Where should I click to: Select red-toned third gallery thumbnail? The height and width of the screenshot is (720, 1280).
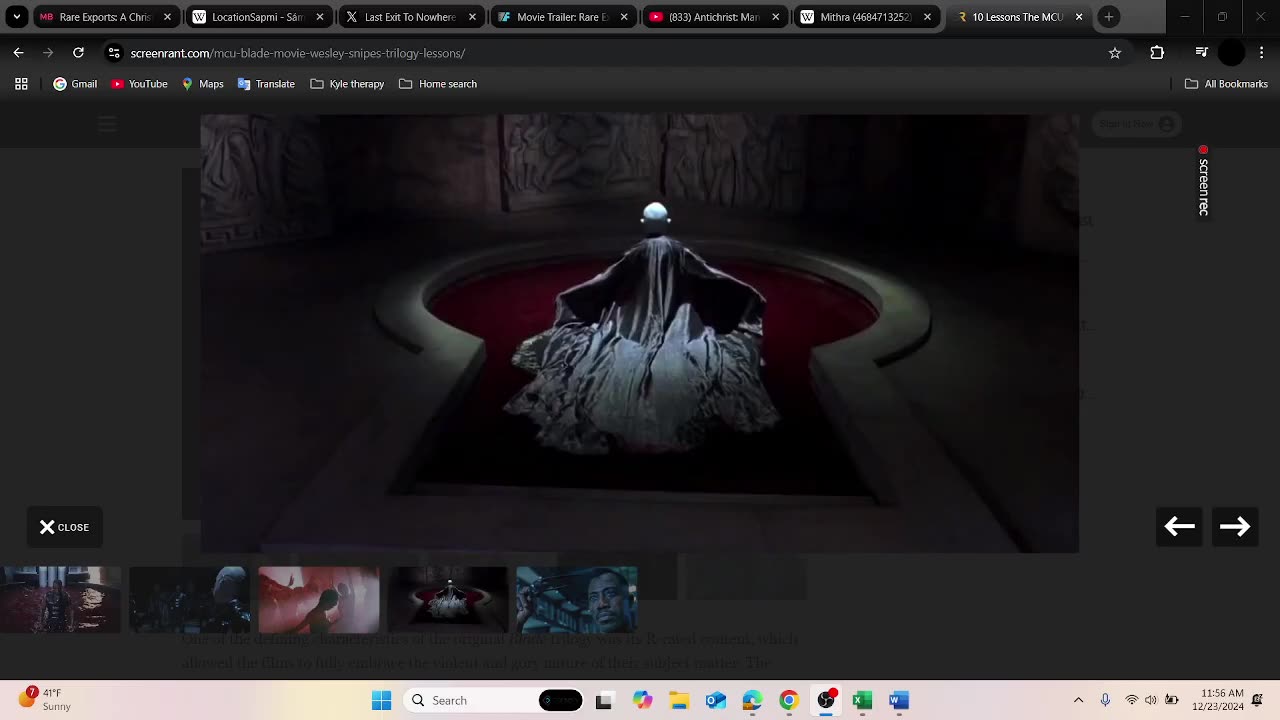point(318,599)
